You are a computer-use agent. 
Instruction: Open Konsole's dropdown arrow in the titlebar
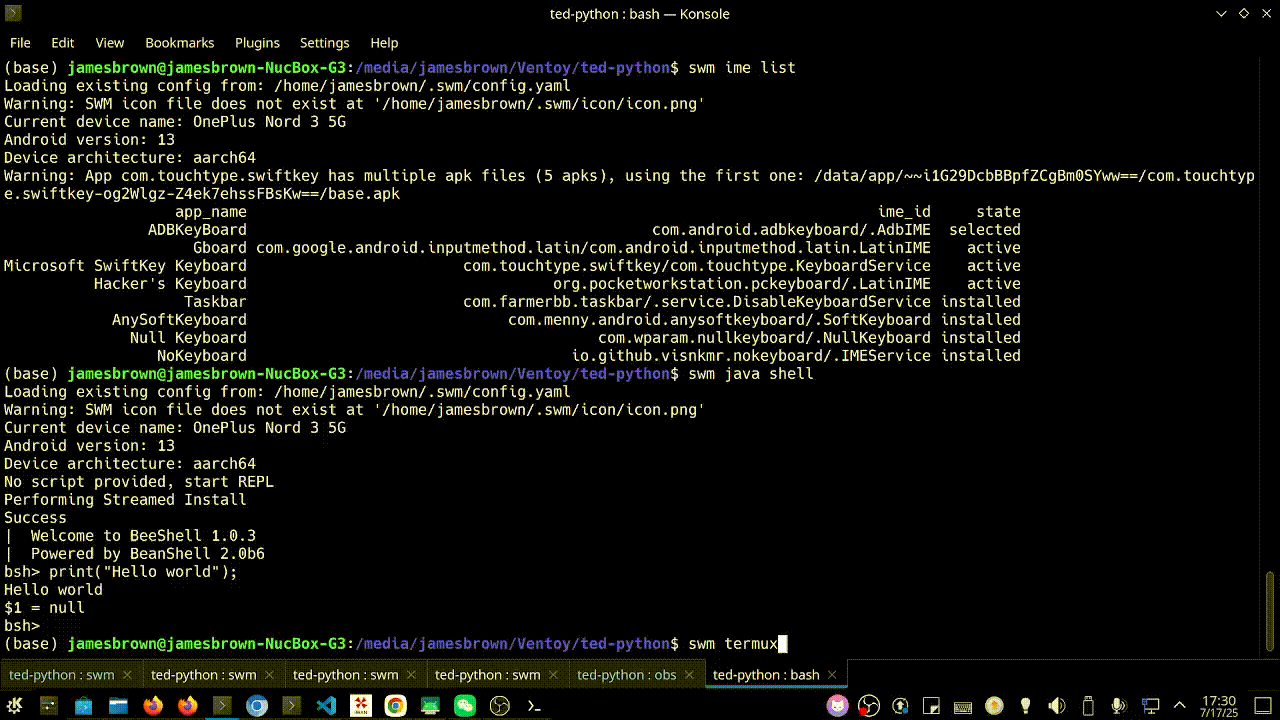coord(1221,14)
